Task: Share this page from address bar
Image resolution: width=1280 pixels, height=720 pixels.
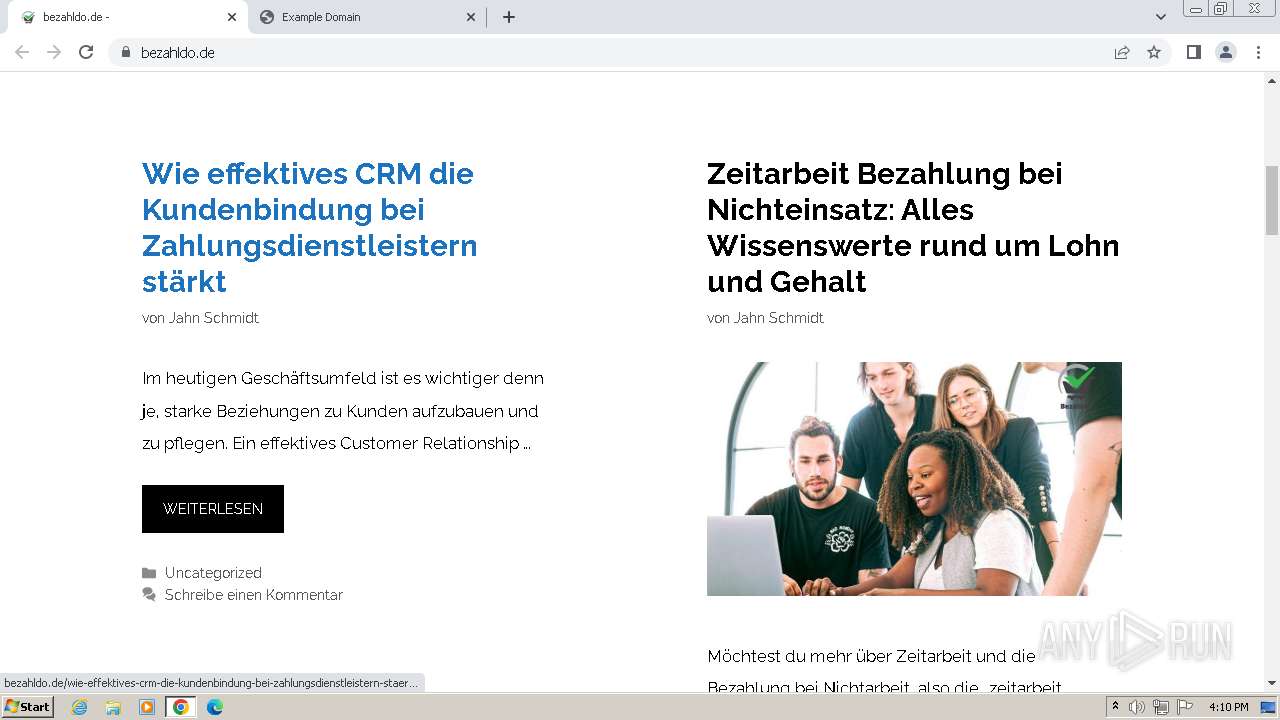Action: click(x=1122, y=52)
